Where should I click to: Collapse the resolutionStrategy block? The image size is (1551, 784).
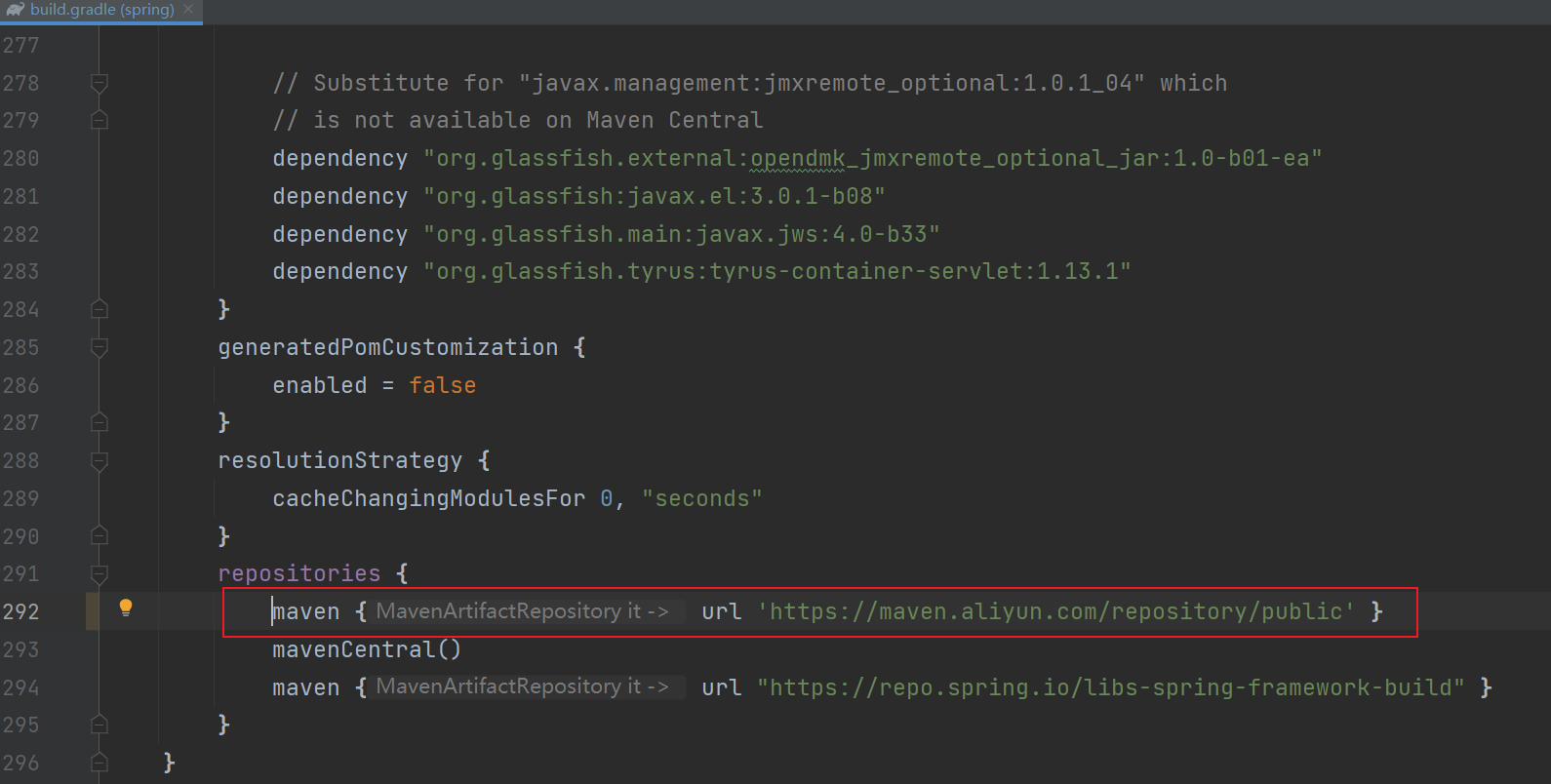[99, 460]
